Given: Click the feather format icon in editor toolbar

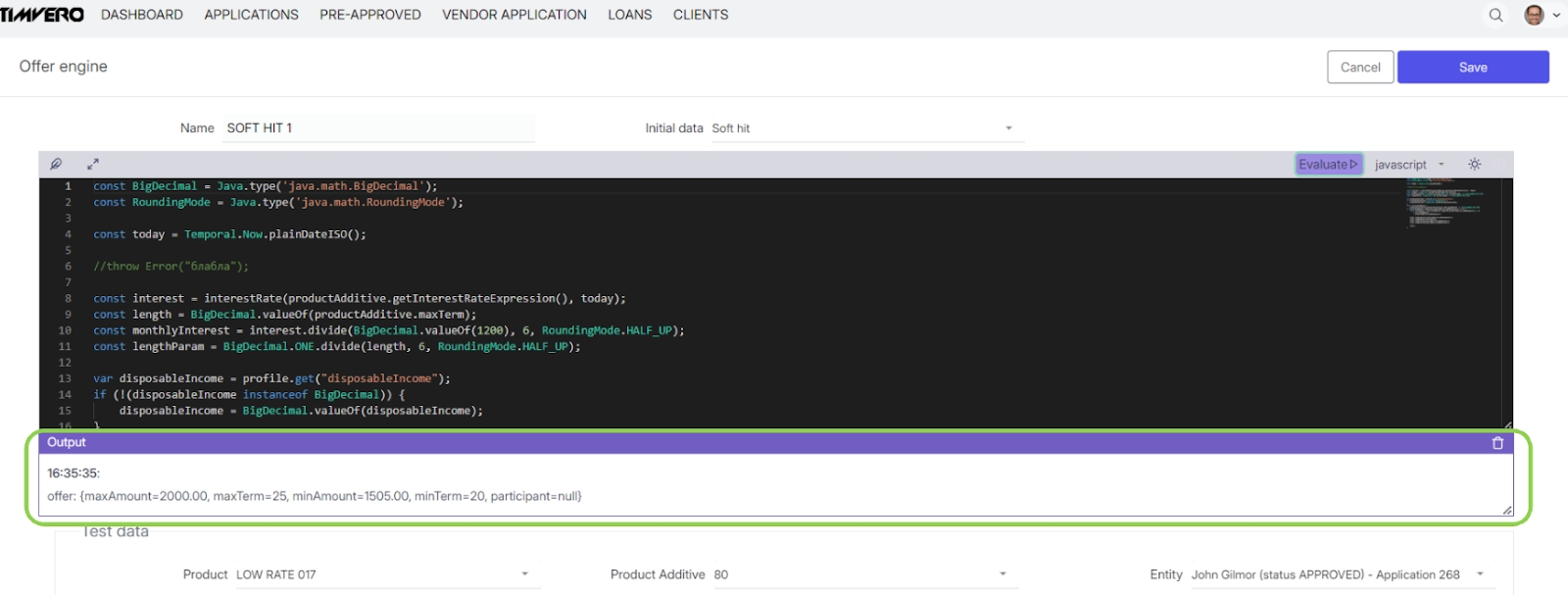Looking at the screenshot, I should [x=56, y=164].
